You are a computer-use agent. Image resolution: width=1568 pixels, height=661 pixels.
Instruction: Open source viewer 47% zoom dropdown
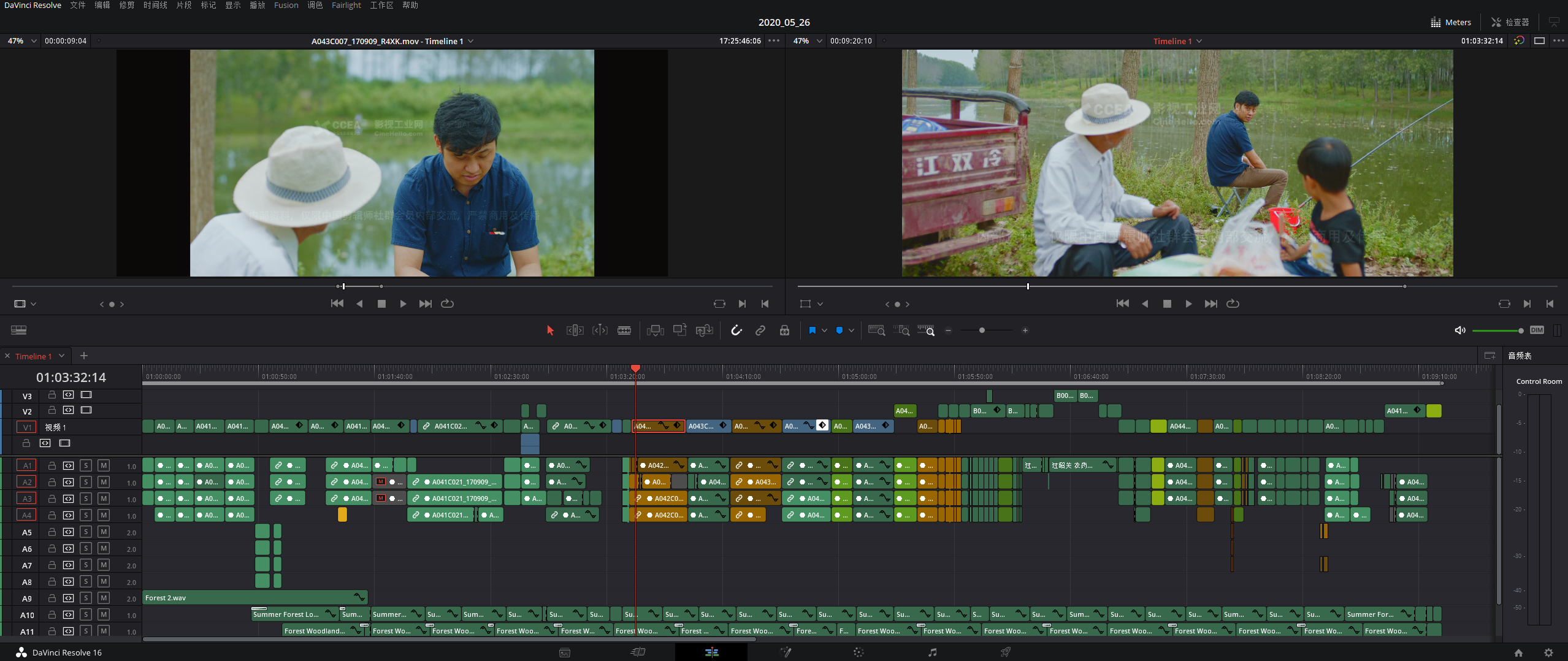(34, 41)
